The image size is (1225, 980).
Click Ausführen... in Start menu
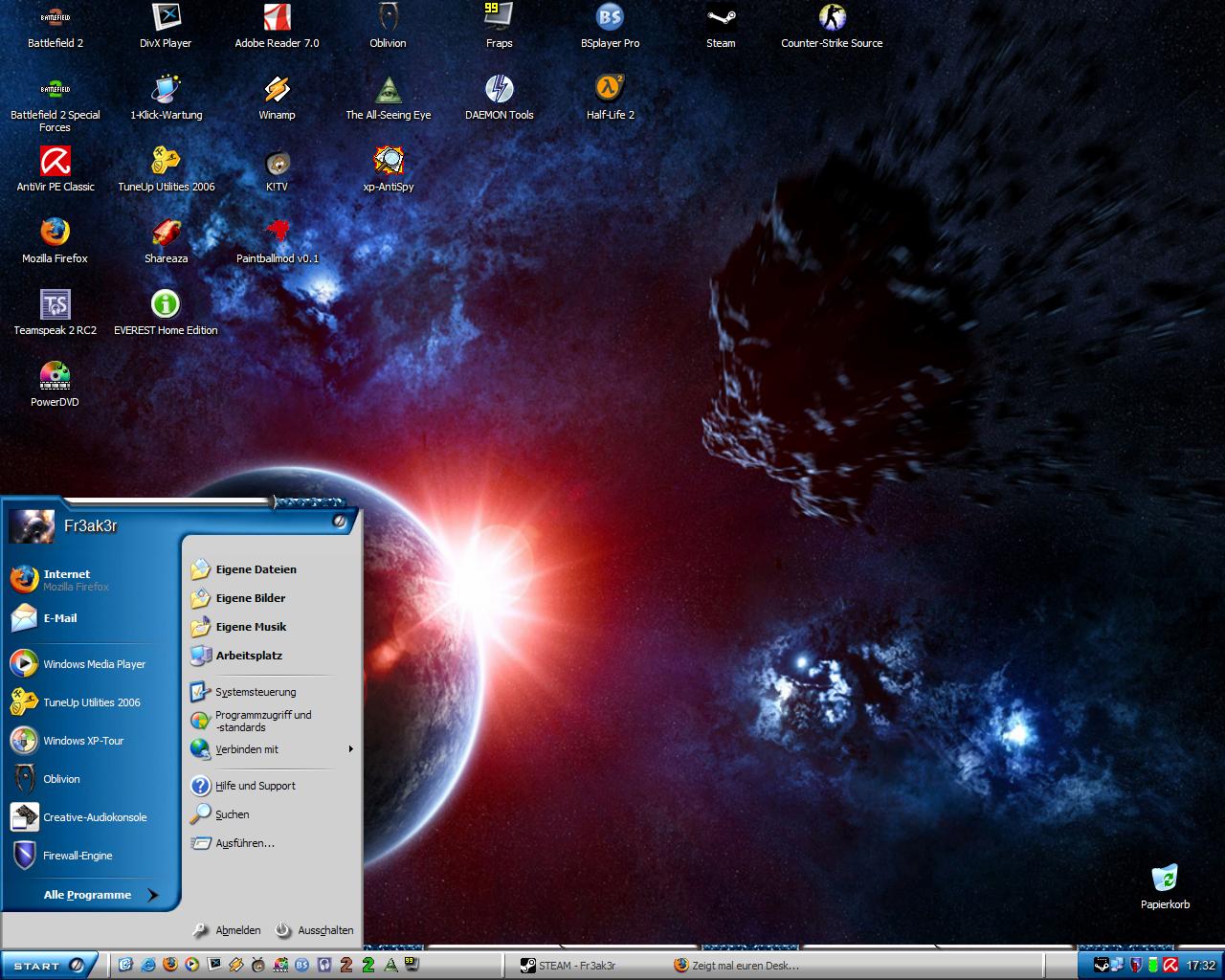click(x=272, y=843)
